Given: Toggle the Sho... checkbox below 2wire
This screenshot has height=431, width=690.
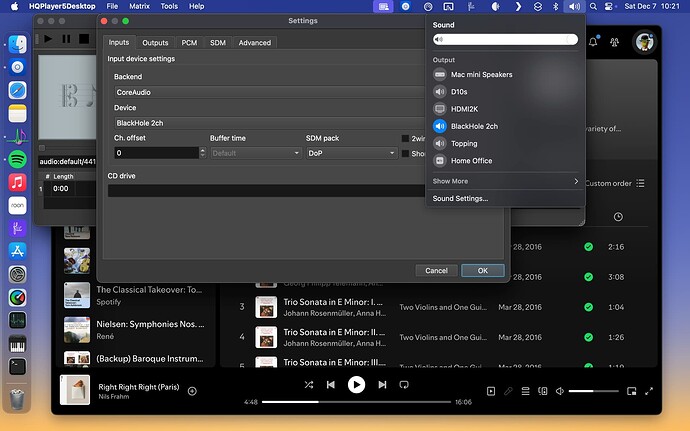Looking at the screenshot, I should pos(405,154).
